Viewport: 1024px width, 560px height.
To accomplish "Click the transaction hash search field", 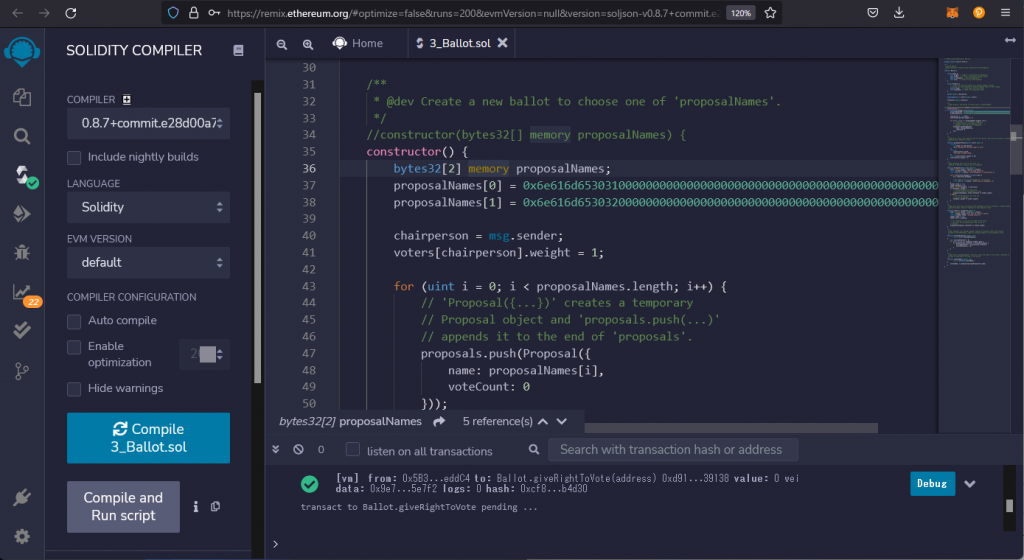I will (673, 450).
